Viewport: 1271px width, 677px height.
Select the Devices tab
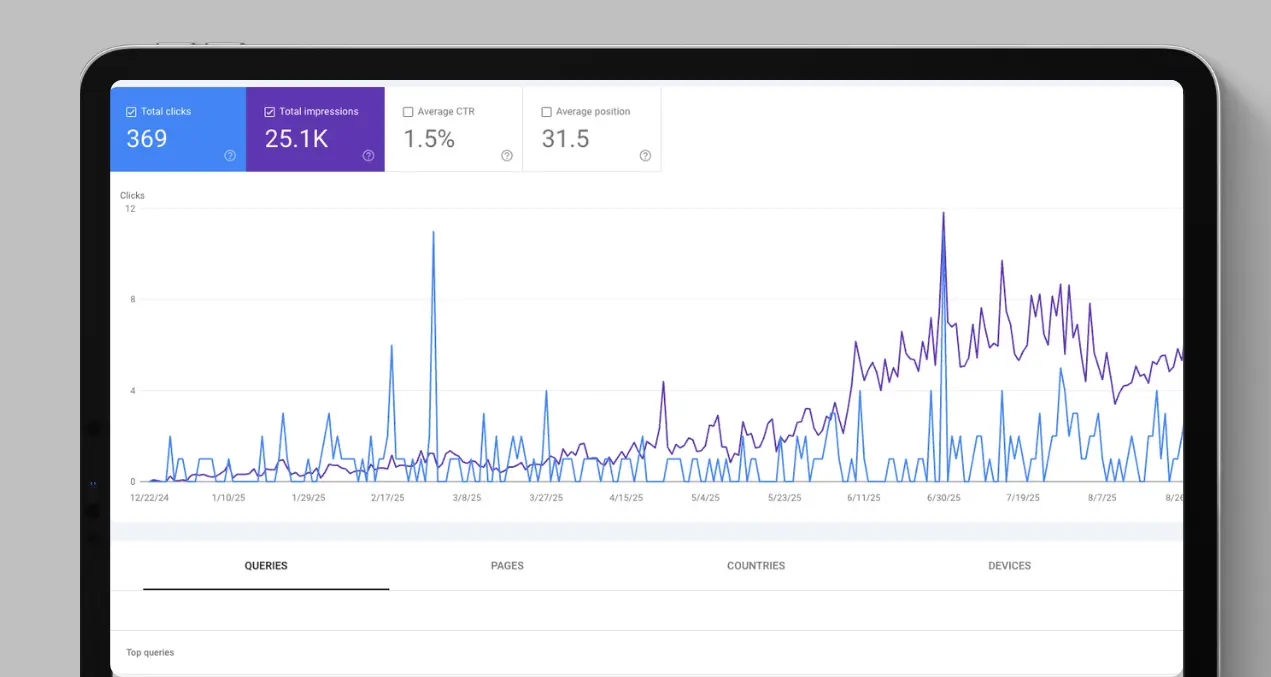point(1009,565)
